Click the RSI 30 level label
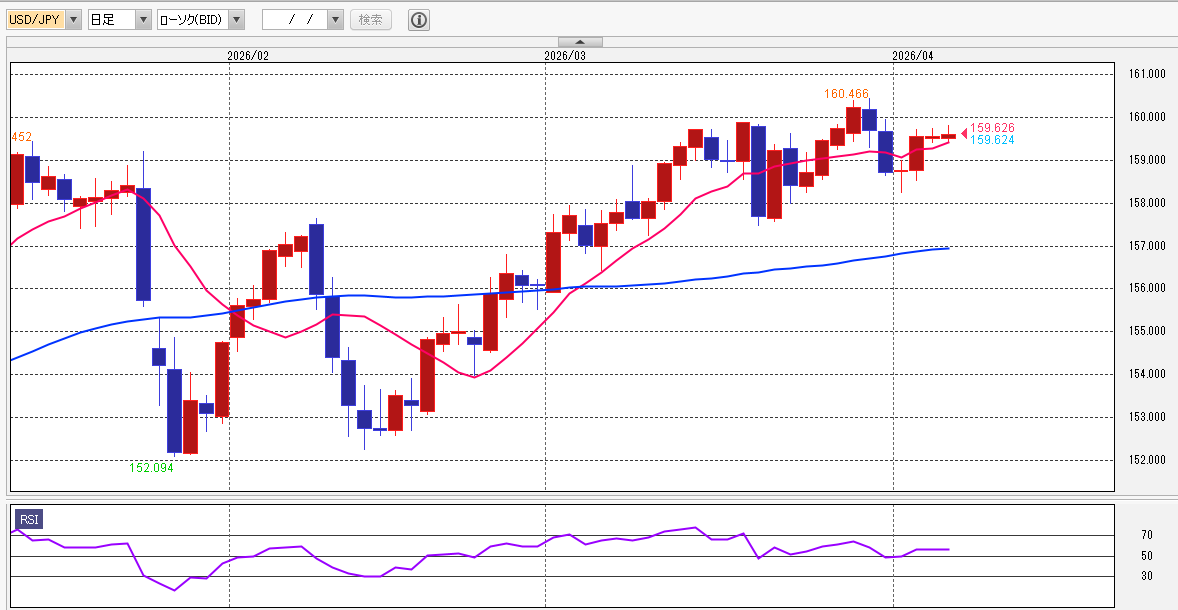The height and width of the screenshot is (610, 1178). coord(1146,576)
